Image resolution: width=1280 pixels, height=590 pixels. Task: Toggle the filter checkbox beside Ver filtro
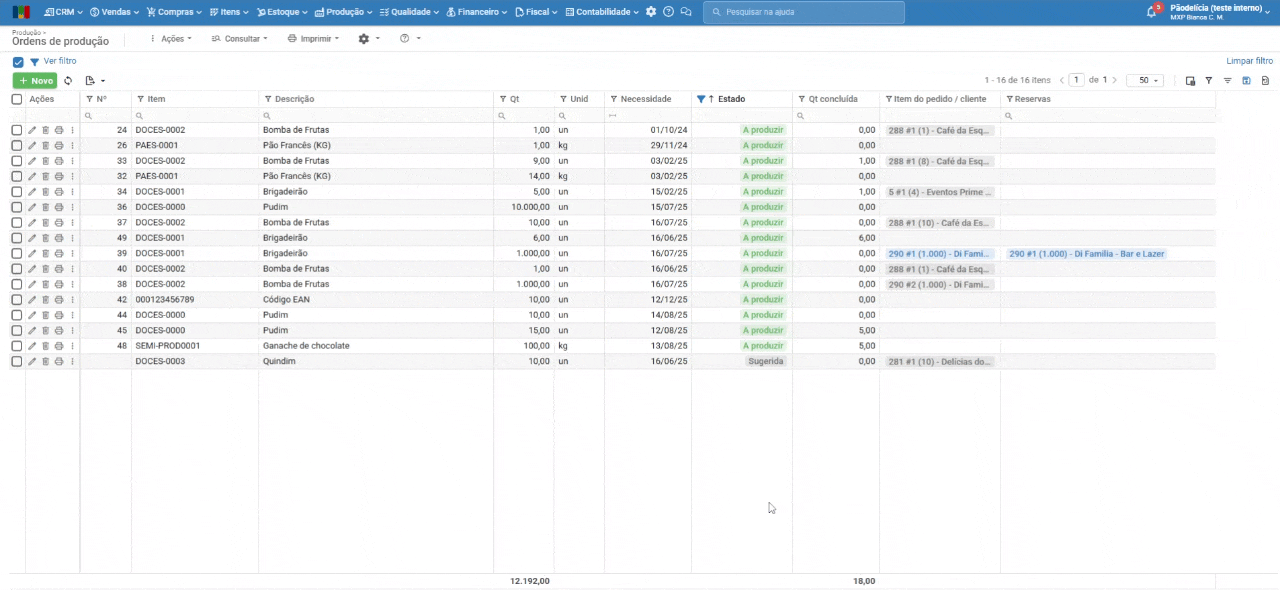[18, 62]
